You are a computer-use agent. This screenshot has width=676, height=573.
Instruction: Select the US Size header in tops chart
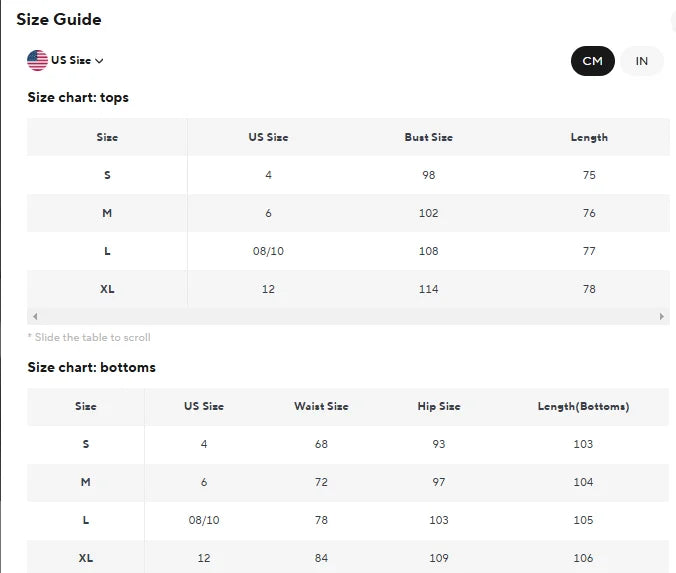(x=268, y=137)
